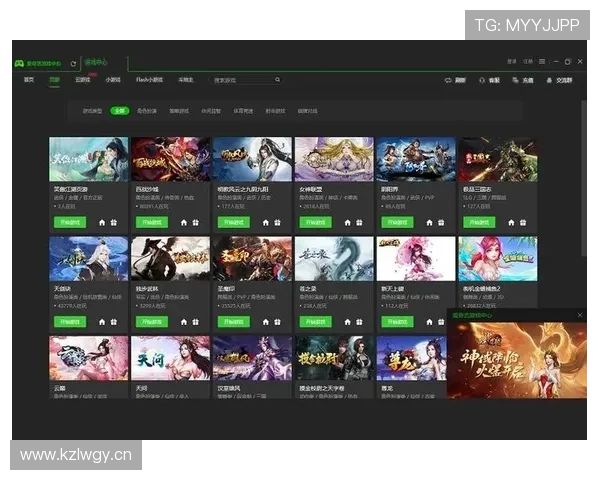Screen dimensions: 600x480
Task: Open the 摸金校尉 game thumbnail
Action: (x=334, y=358)
